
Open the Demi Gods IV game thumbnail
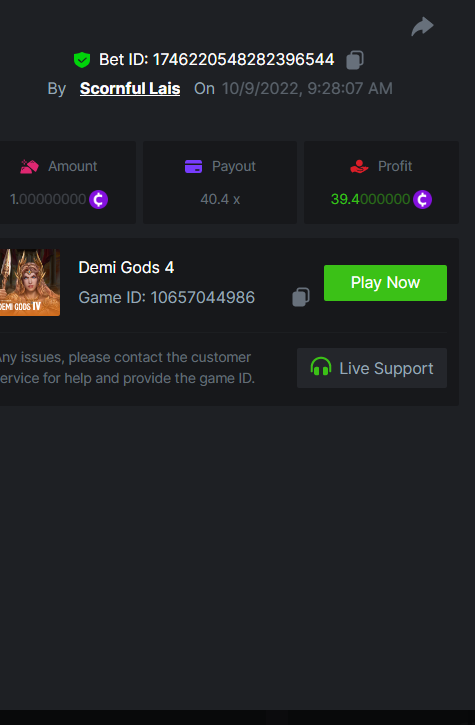click(30, 283)
